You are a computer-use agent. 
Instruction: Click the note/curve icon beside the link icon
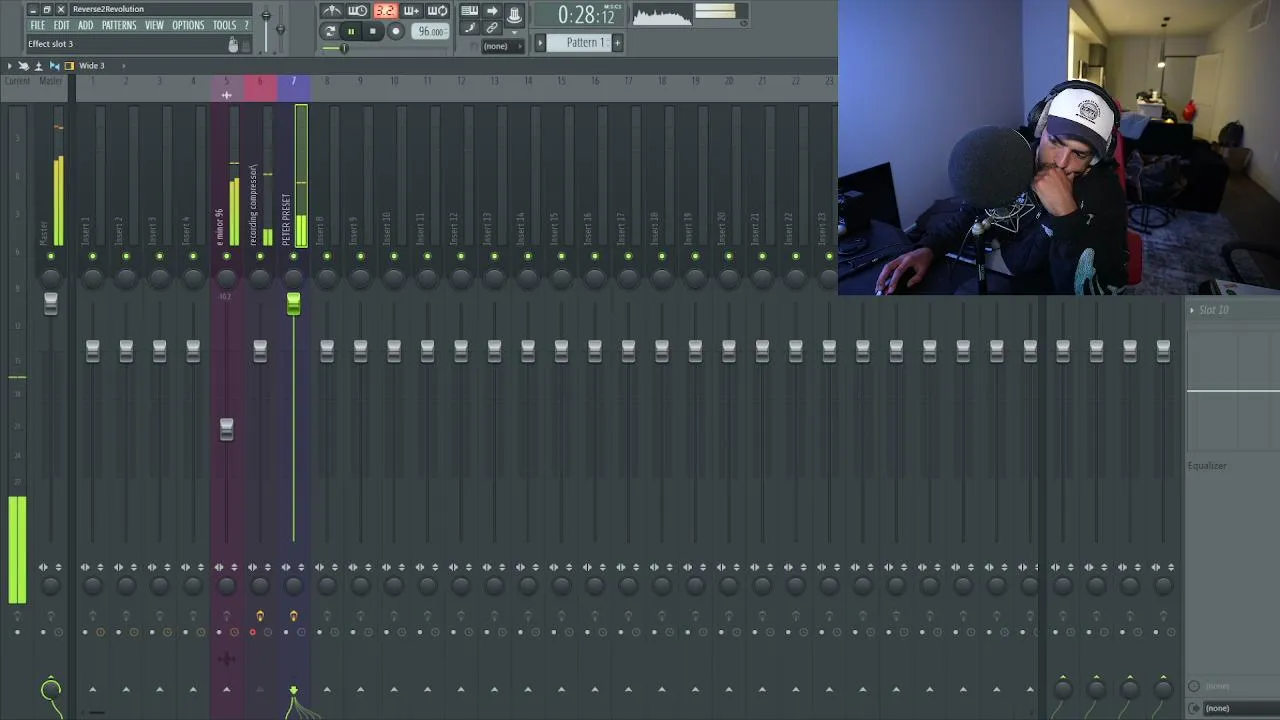click(470, 29)
